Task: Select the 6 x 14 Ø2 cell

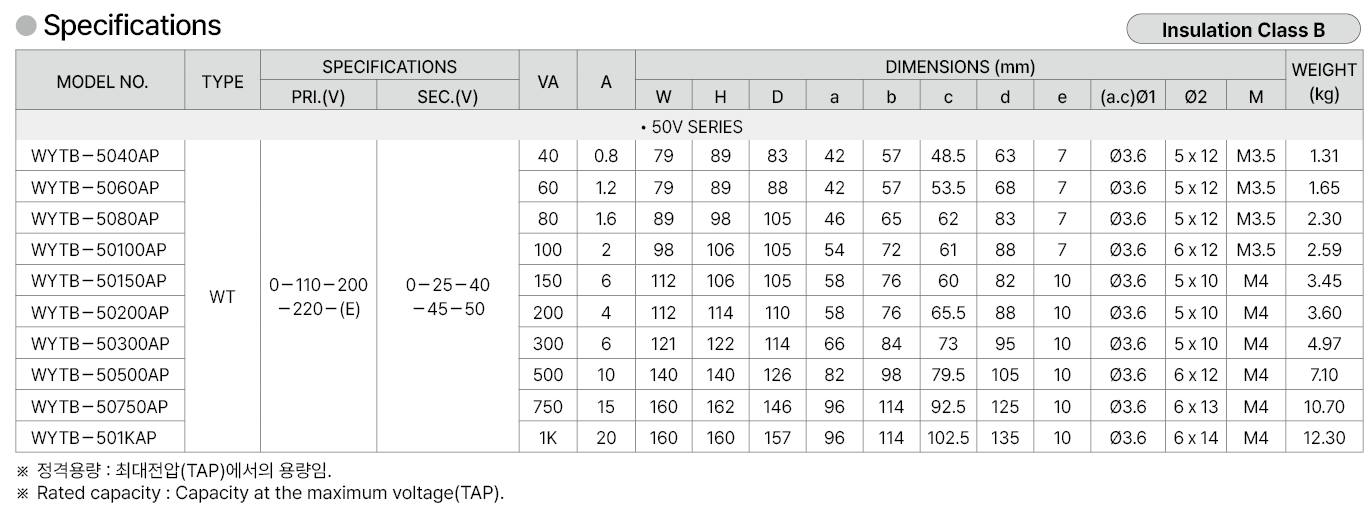Action: [1195, 438]
